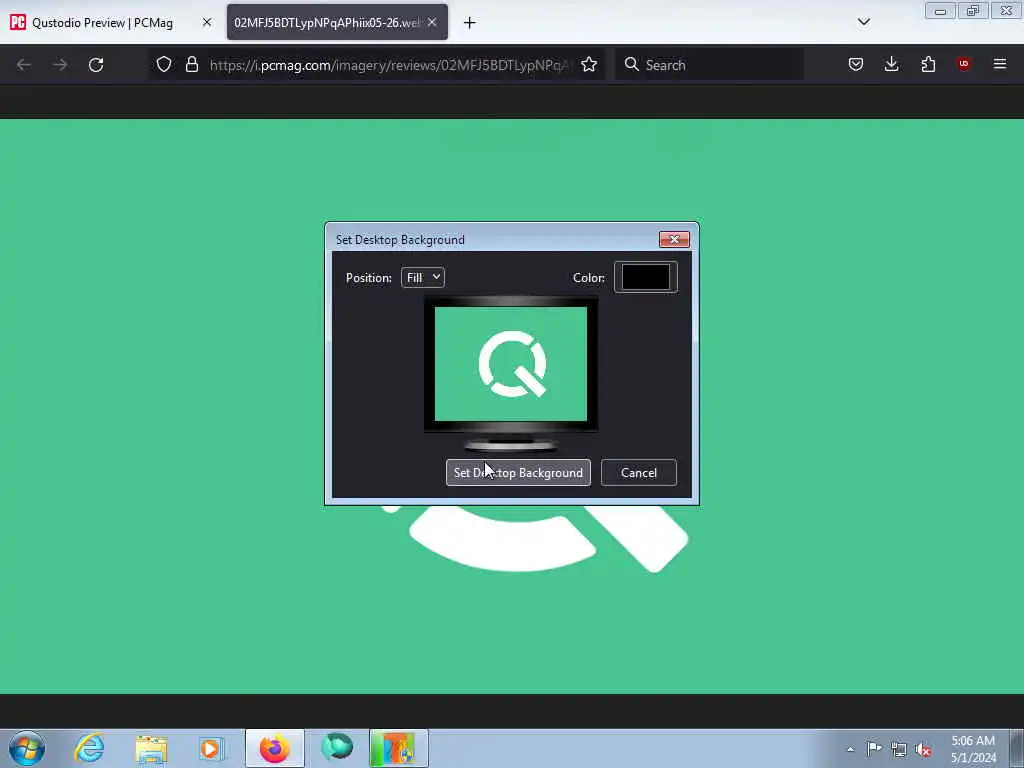Image resolution: width=1024 pixels, height=768 pixels.
Task: Pick the background Color swatch
Action: (x=645, y=278)
